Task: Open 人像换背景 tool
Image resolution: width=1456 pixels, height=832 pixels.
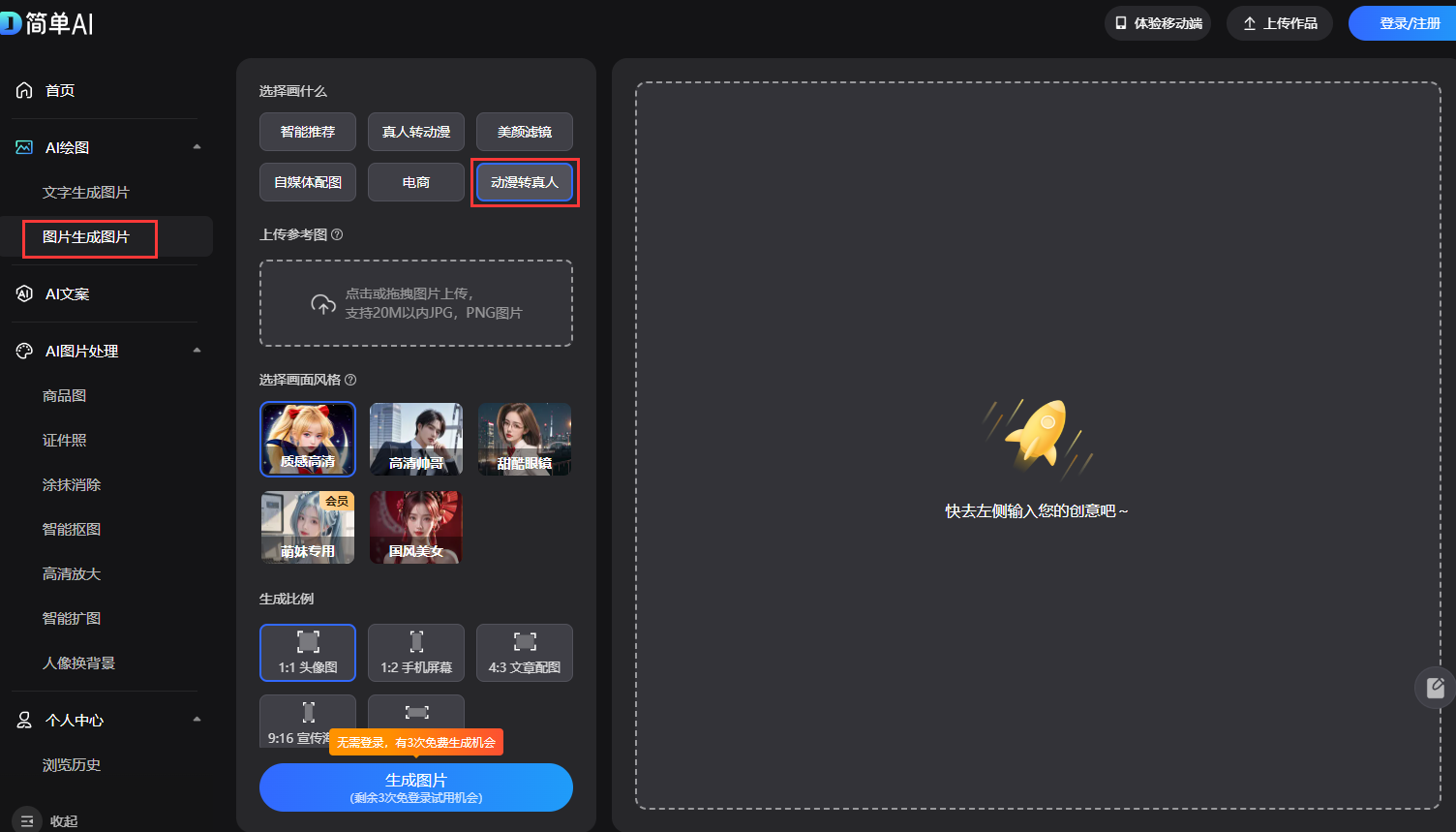Action: click(x=79, y=663)
